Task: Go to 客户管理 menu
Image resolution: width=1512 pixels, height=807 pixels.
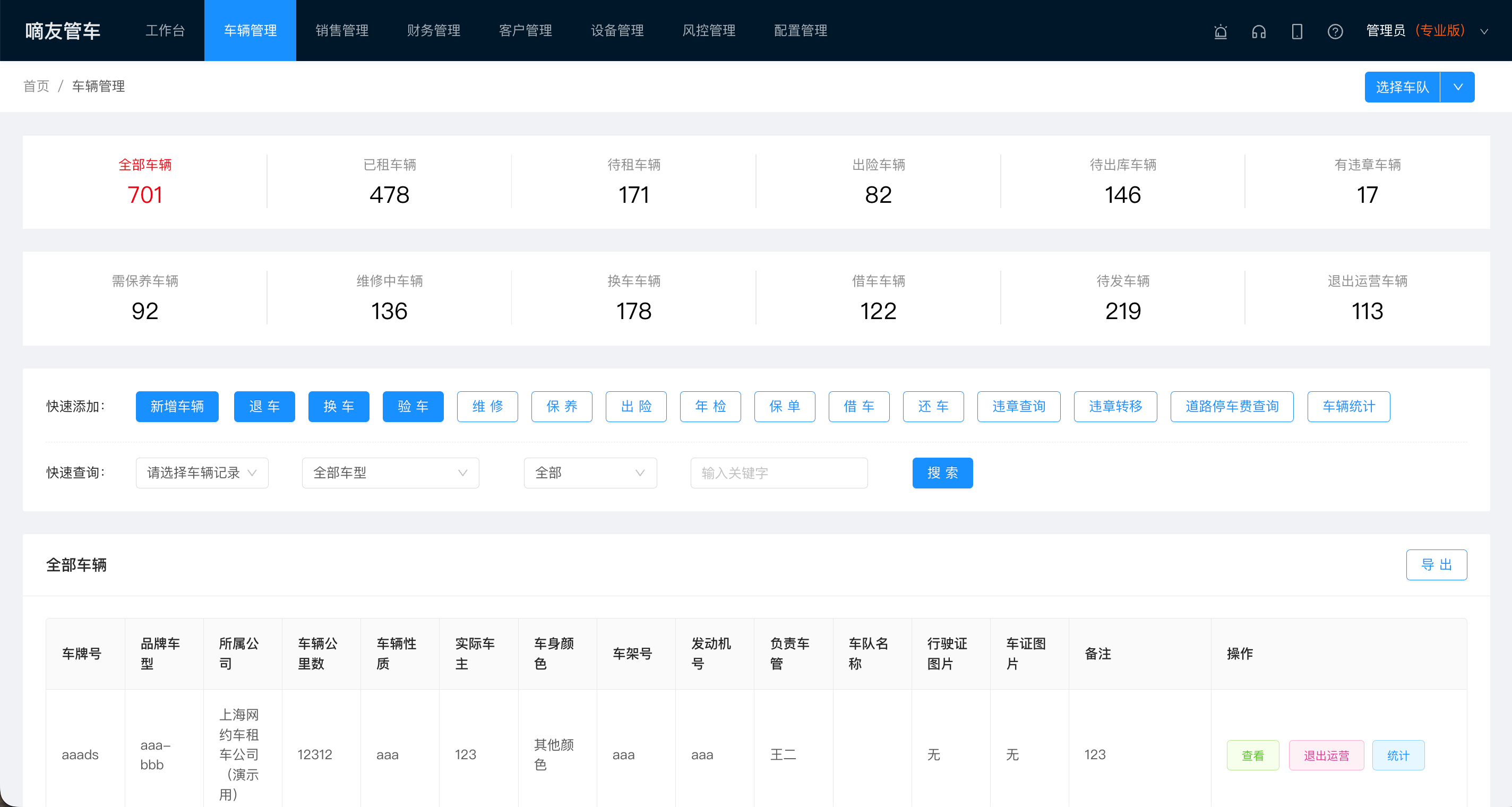Action: click(x=526, y=30)
